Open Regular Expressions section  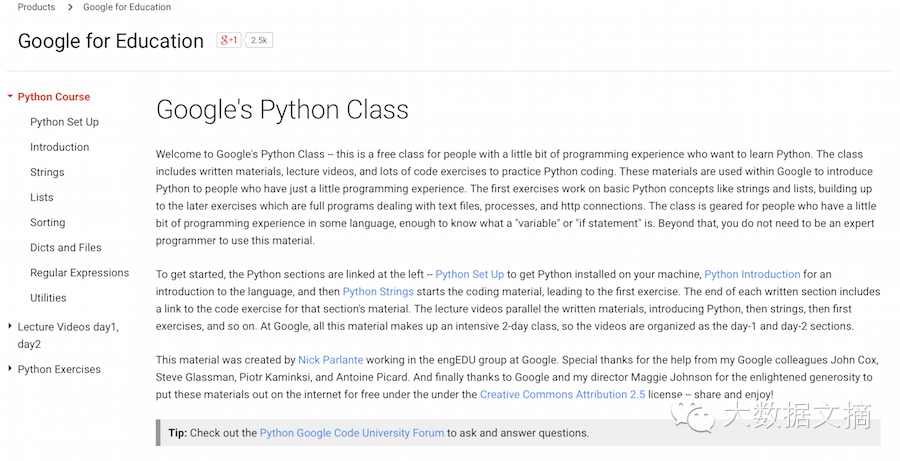click(79, 273)
